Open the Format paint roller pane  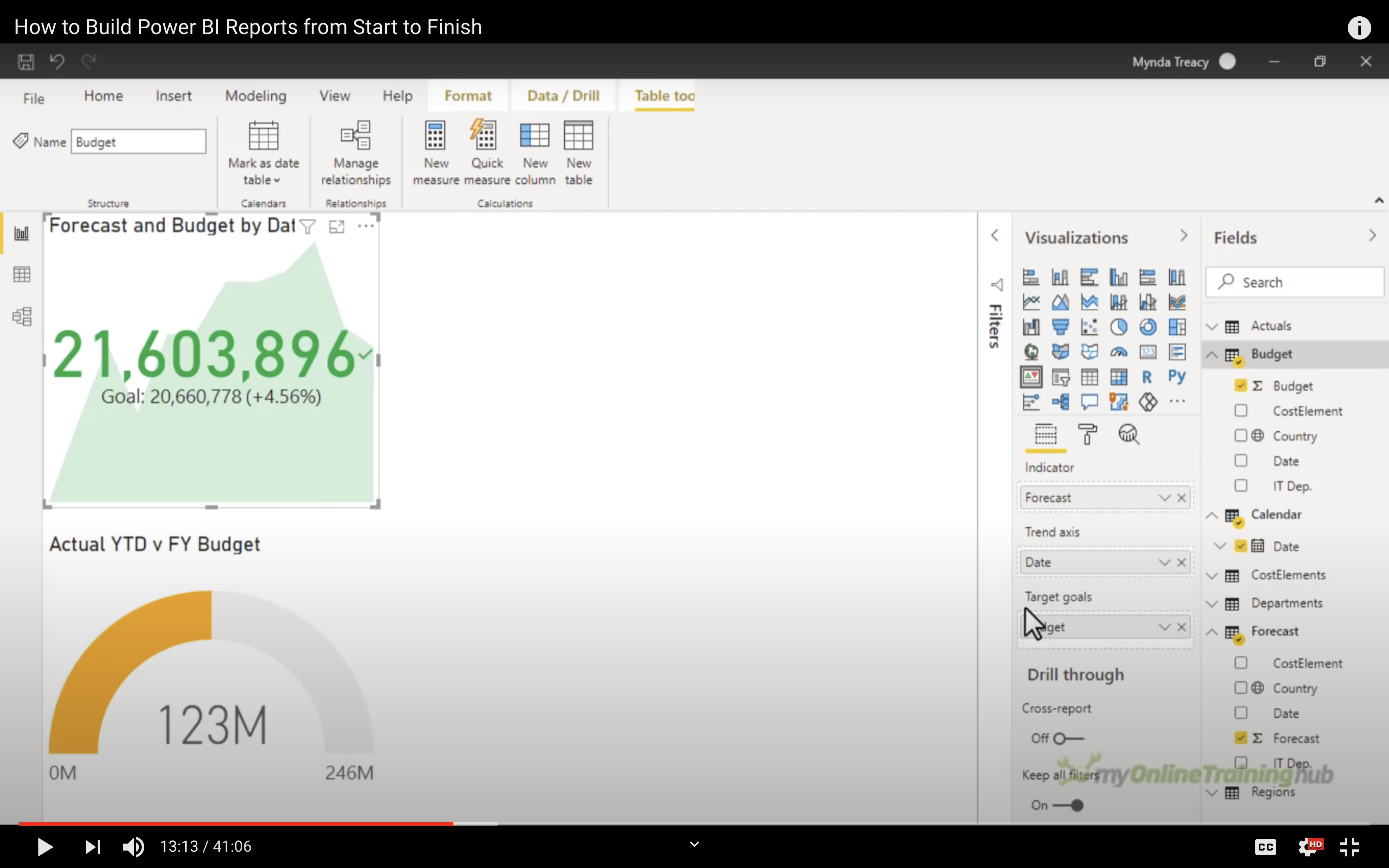click(1087, 434)
